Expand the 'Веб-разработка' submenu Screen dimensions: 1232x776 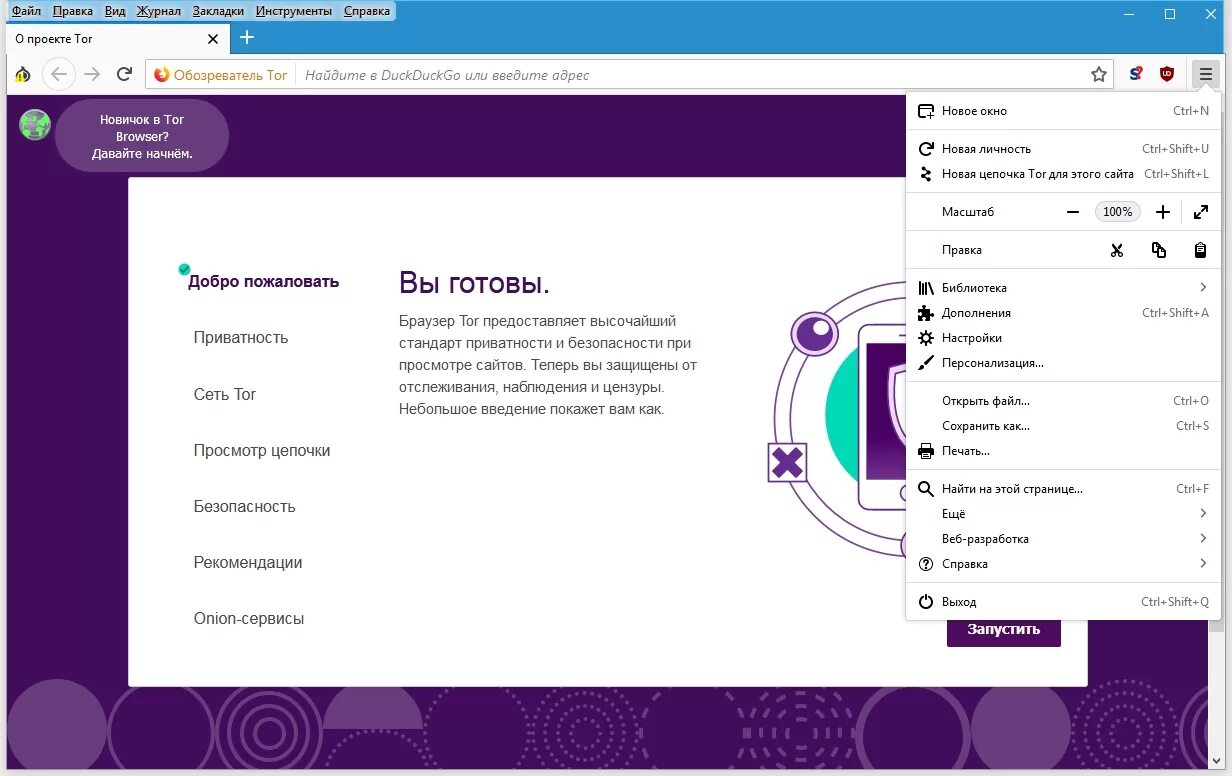tap(1063, 539)
